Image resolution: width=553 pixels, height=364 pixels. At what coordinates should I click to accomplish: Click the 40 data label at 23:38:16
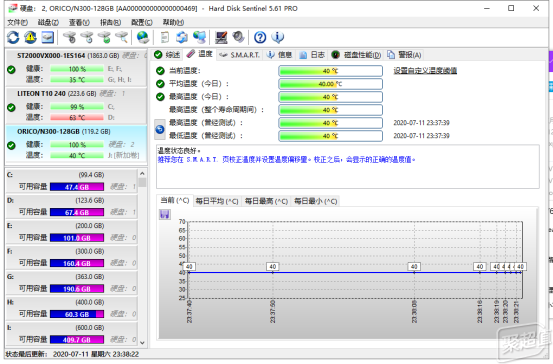(x=480, y=267)
